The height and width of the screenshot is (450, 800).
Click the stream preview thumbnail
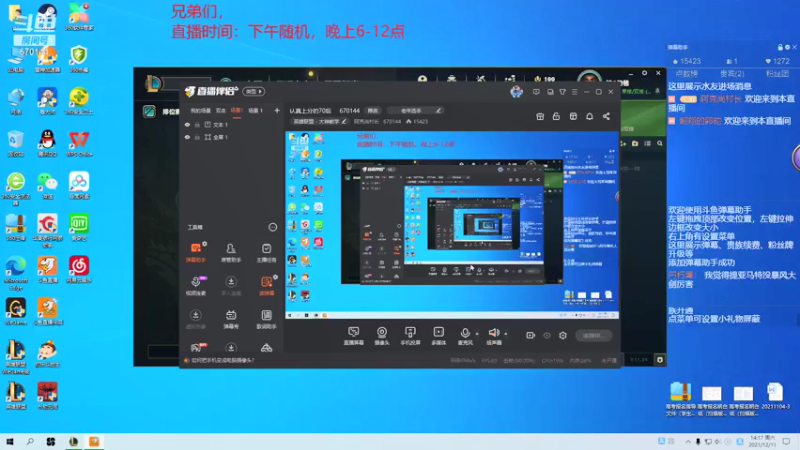pyautogui.click(x=452, y=225)
